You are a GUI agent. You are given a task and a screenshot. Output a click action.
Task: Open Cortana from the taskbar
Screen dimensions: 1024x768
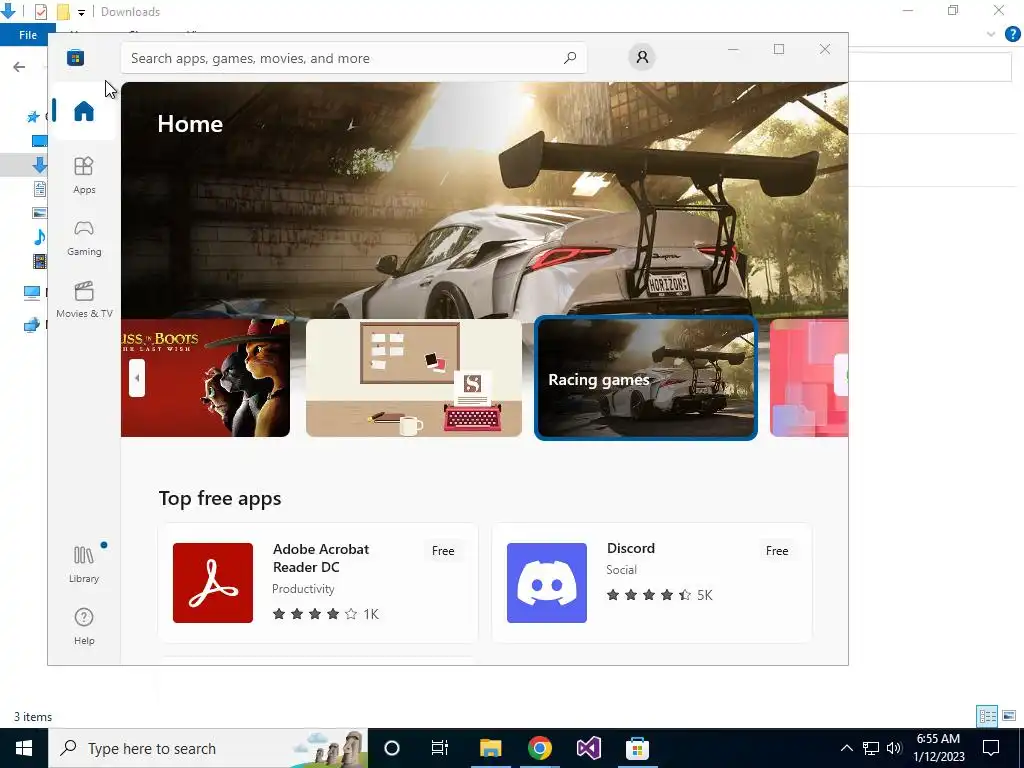pos(392,748)
